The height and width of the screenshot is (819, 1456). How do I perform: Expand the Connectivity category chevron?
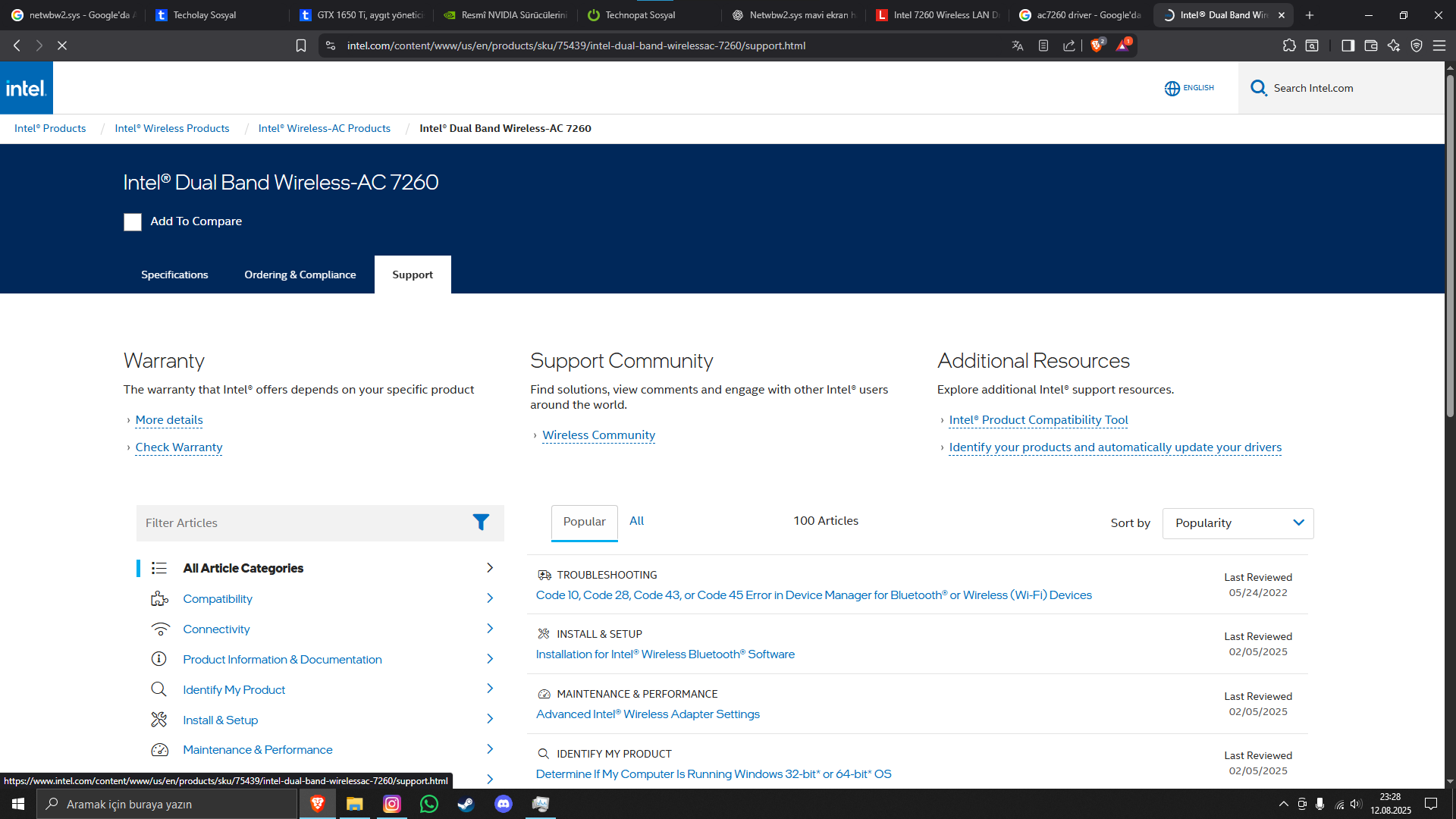click(x=490, y=629)
